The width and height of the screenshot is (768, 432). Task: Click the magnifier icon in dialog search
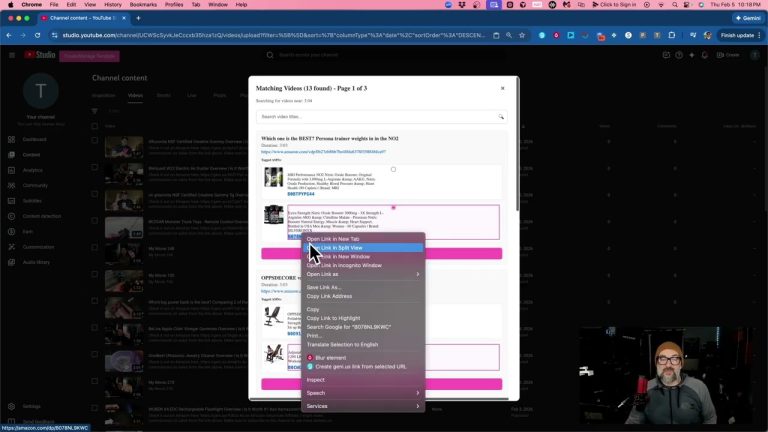coord(501,117)
